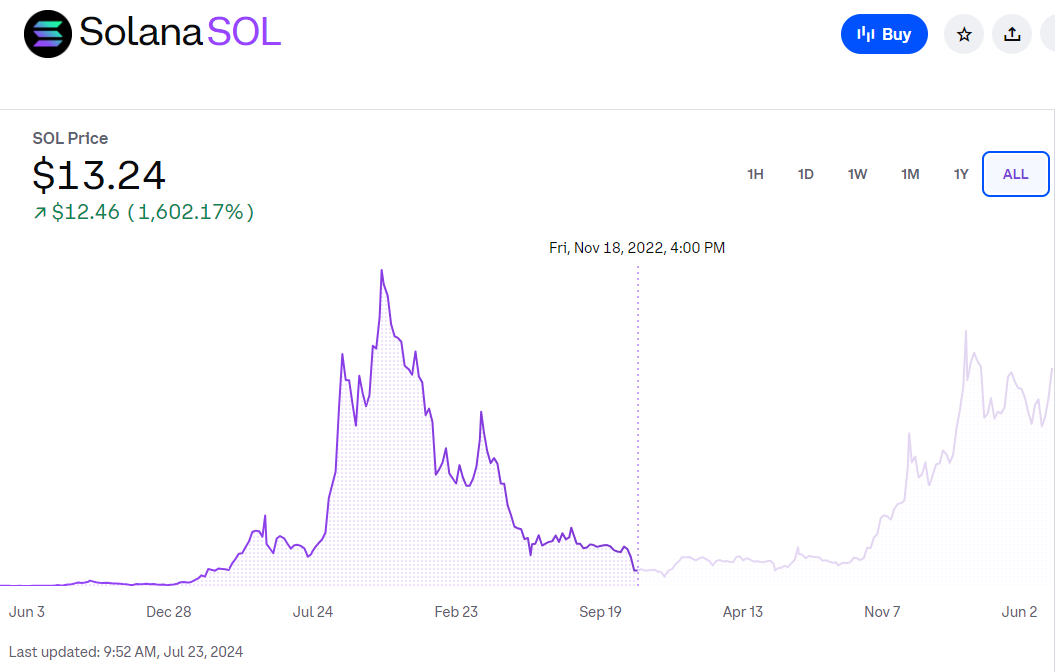1055x672 pixels.
Task: Click the $13.24 price value
Action: (x=99, y=175)
